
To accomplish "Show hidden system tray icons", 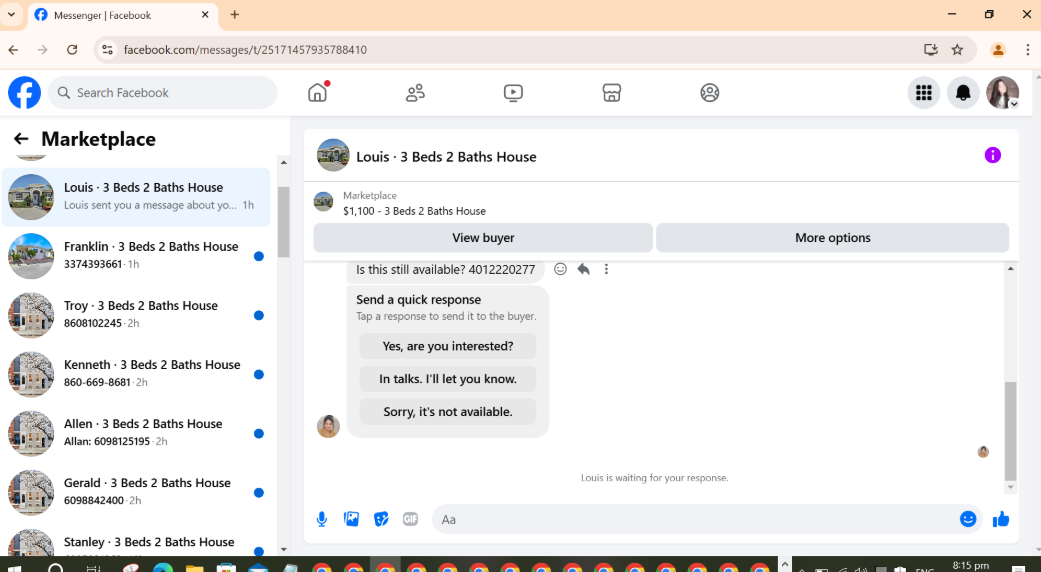I will [784, 565].
